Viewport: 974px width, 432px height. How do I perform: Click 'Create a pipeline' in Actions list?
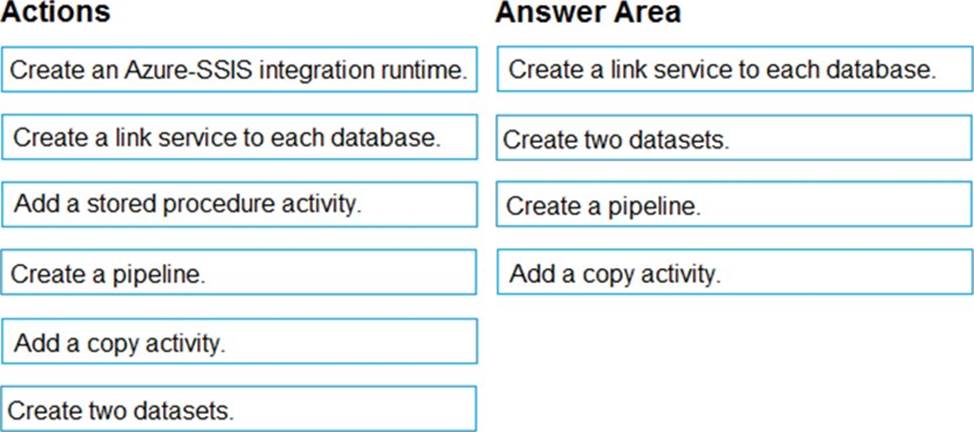click(239, 273)
